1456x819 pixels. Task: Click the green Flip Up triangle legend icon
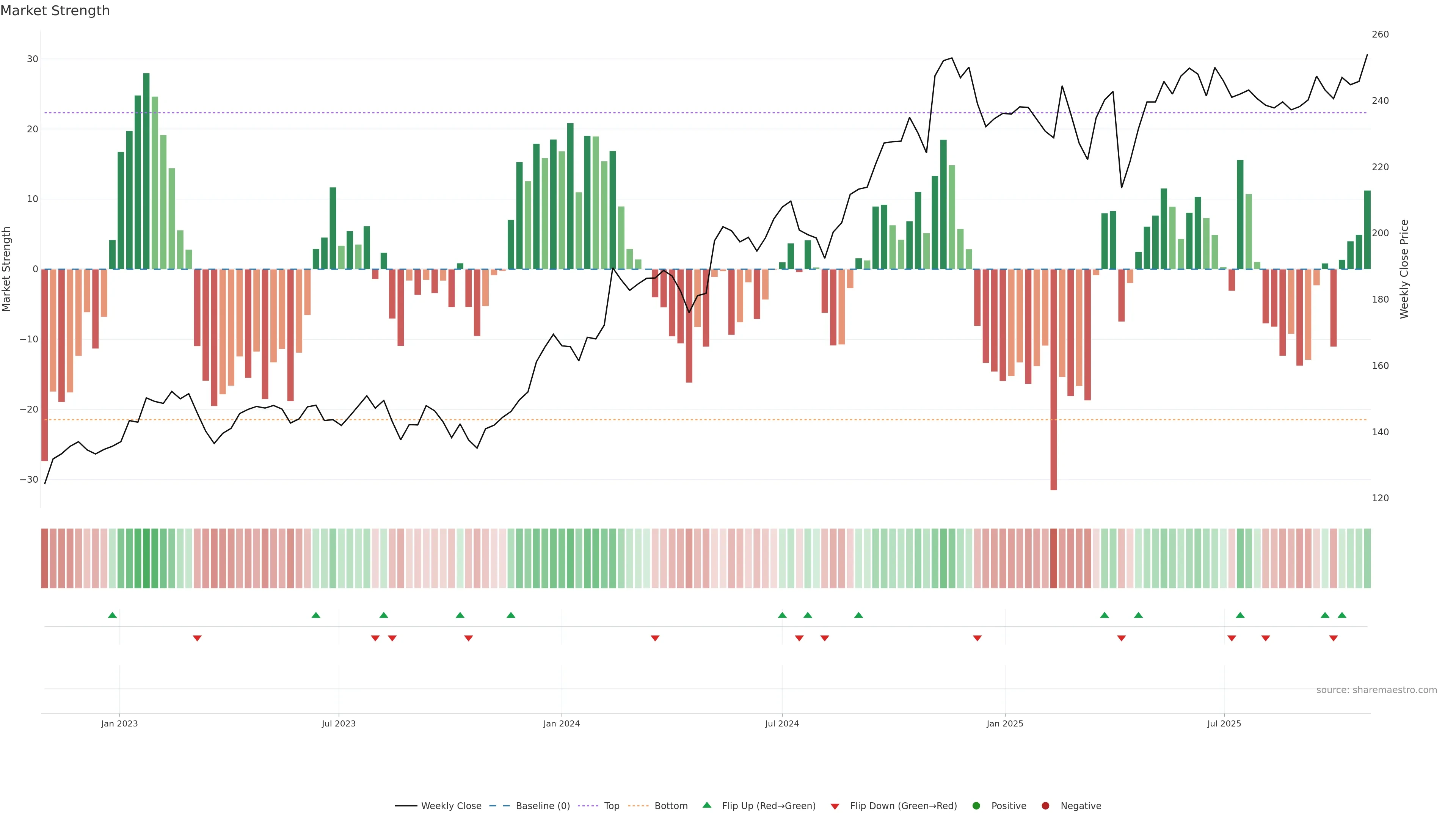click(706, 805)
